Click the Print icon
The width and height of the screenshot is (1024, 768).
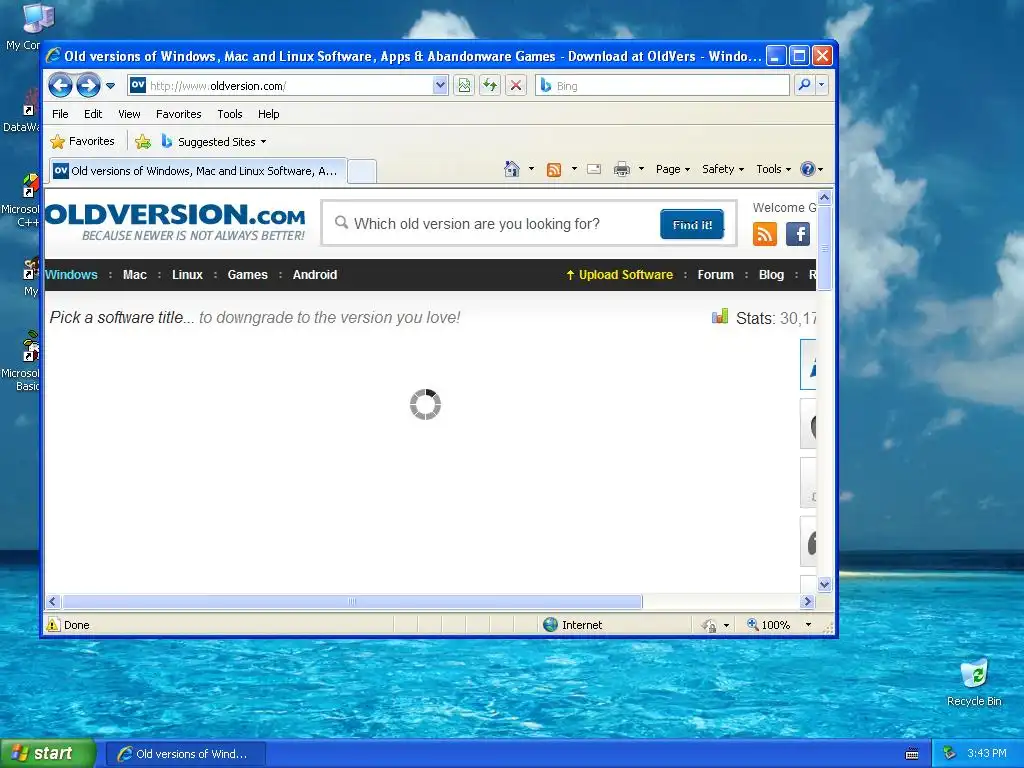point(622,169)
